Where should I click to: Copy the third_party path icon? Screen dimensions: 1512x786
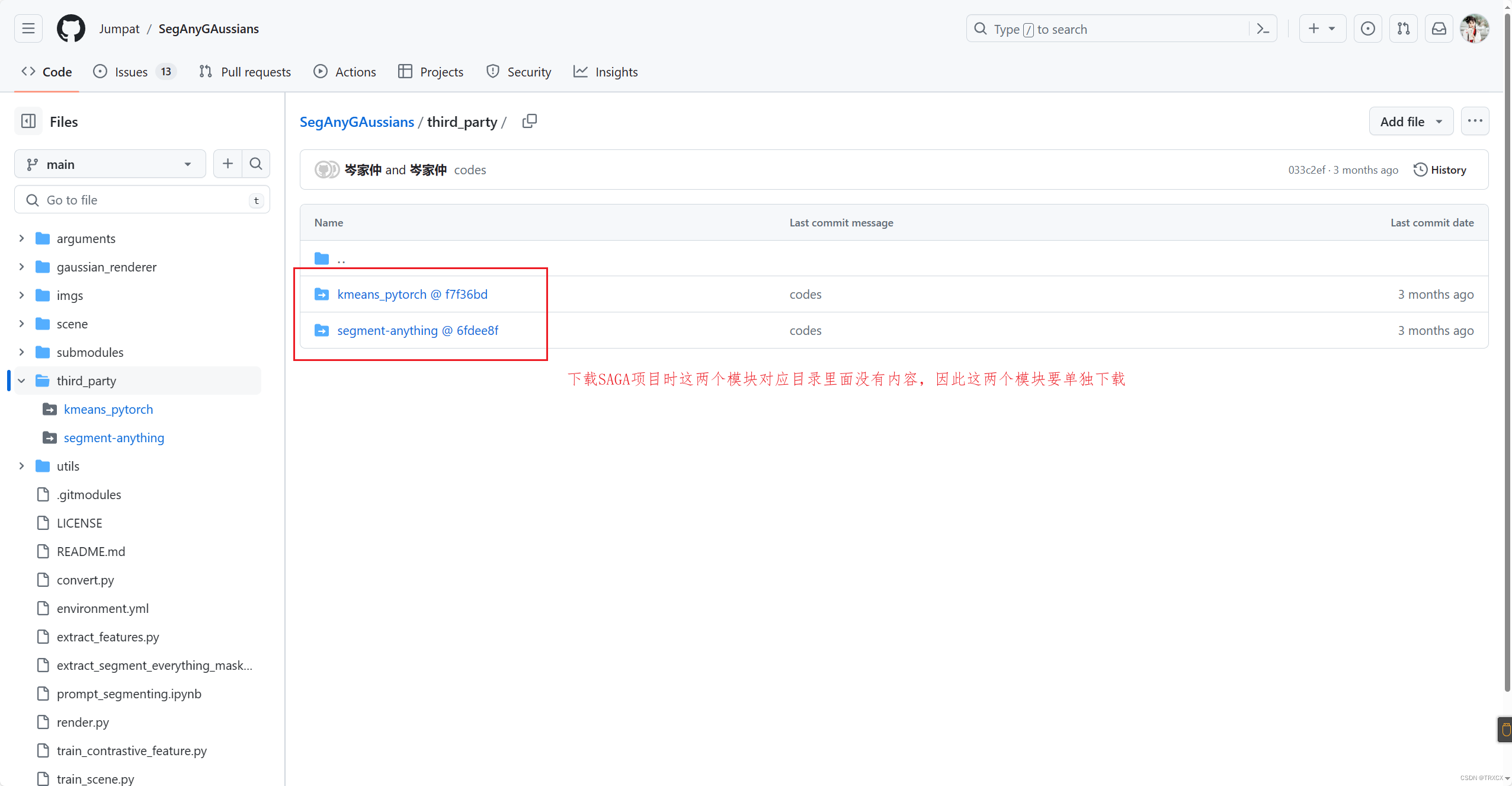pyautogui.click(x=529, y=122)
